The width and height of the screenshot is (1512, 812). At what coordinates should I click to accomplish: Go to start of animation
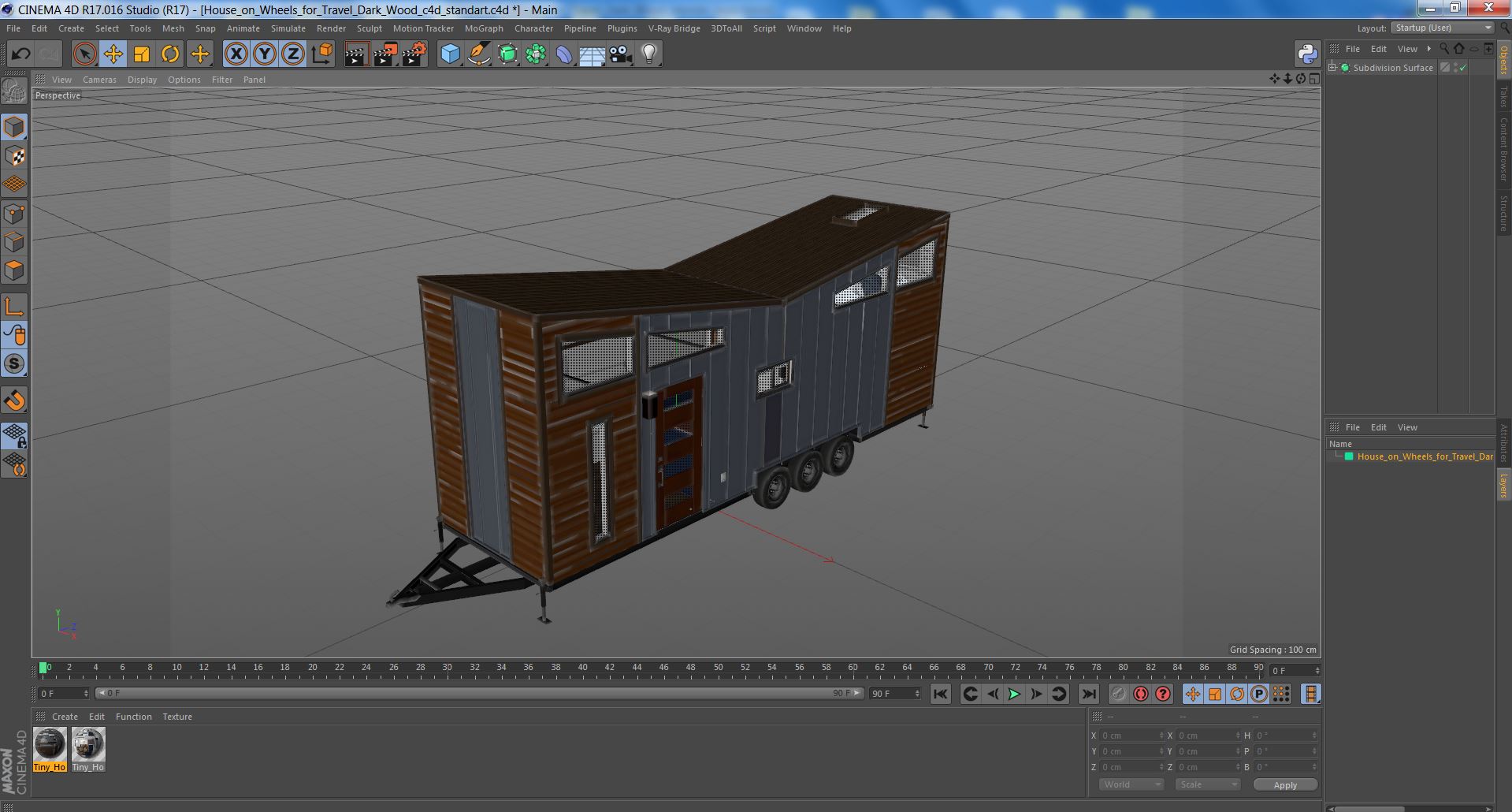click(940, 694)
